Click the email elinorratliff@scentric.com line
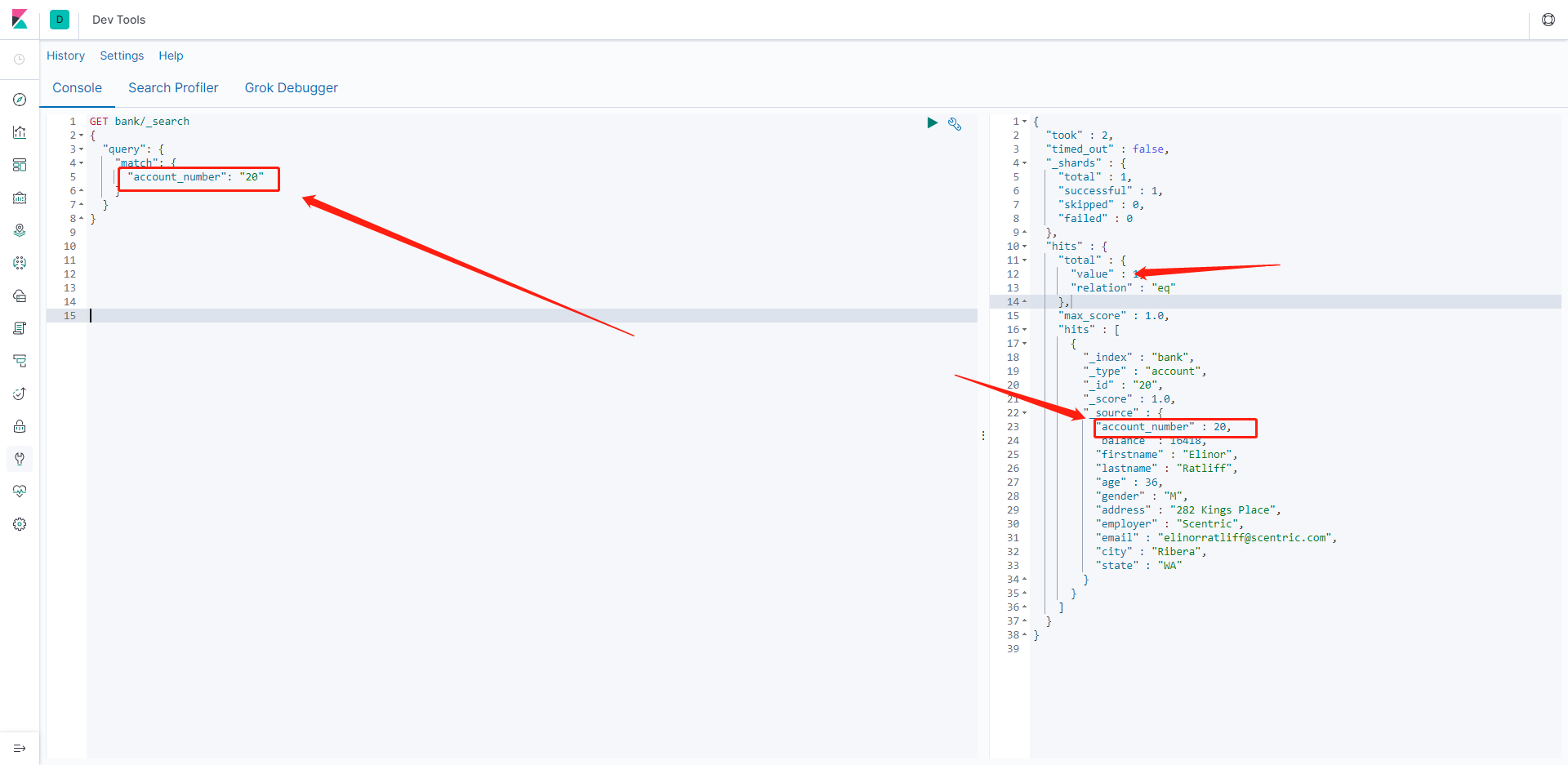Viewport: 1568px width, 765px height. tap(1217, 538)
